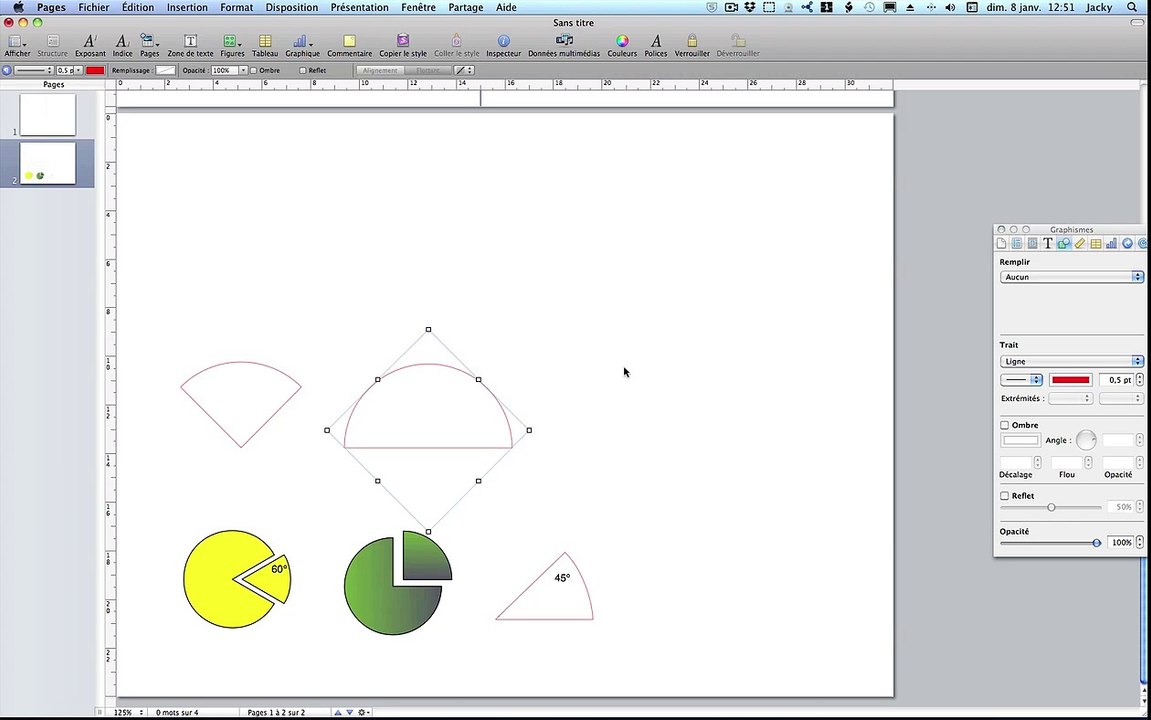Open the Wrap inspector pane icon
The width and height of the screenshot is (1151, 720).
(1032, 244)
